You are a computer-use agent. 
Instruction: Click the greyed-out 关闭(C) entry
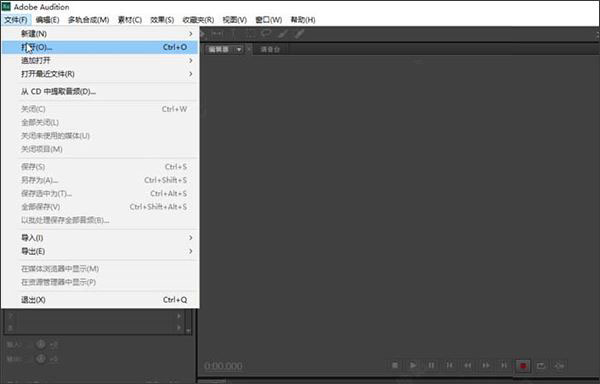click(100, 109)
